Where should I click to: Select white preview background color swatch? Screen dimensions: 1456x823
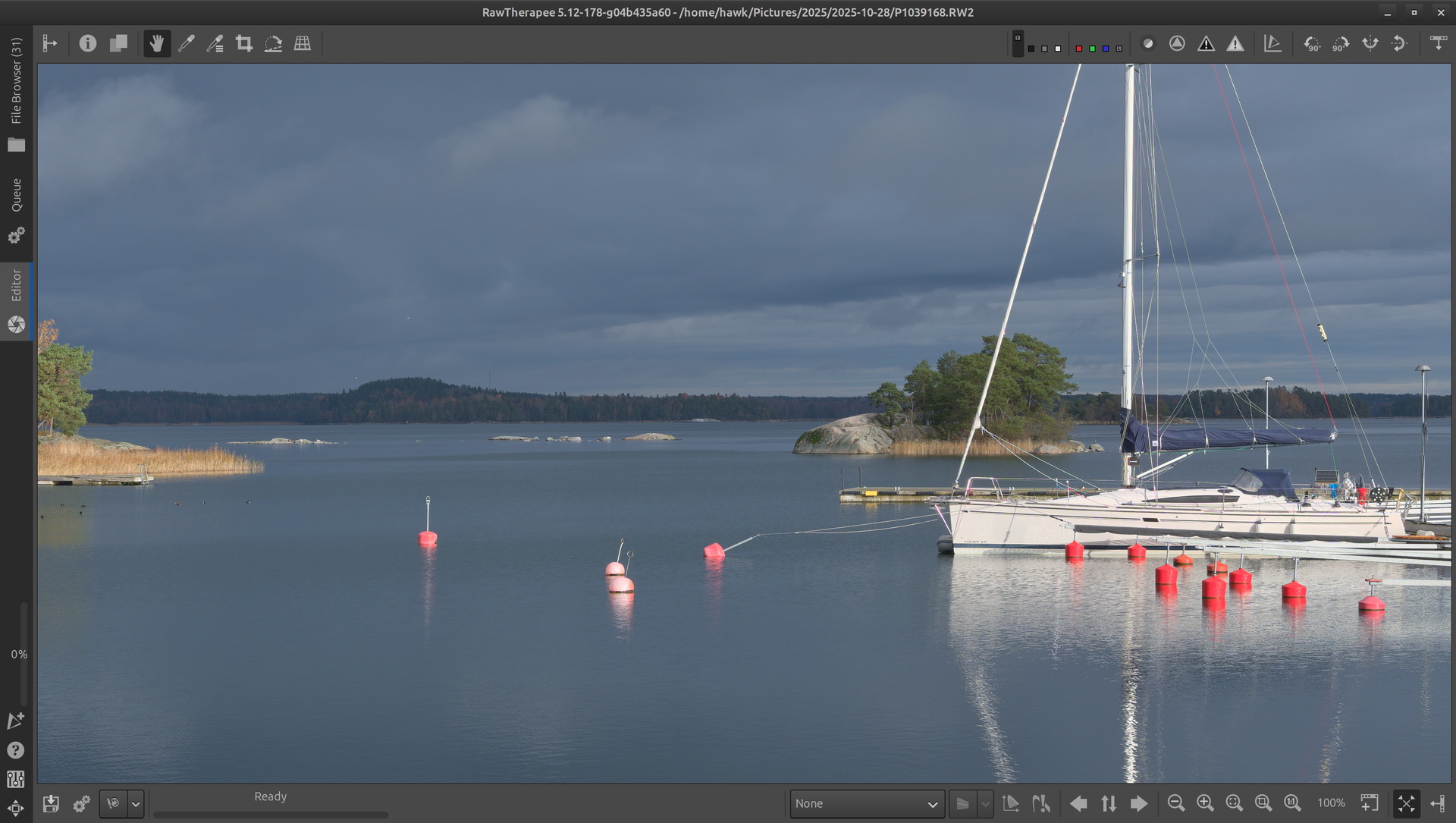tap(1058, 49)
